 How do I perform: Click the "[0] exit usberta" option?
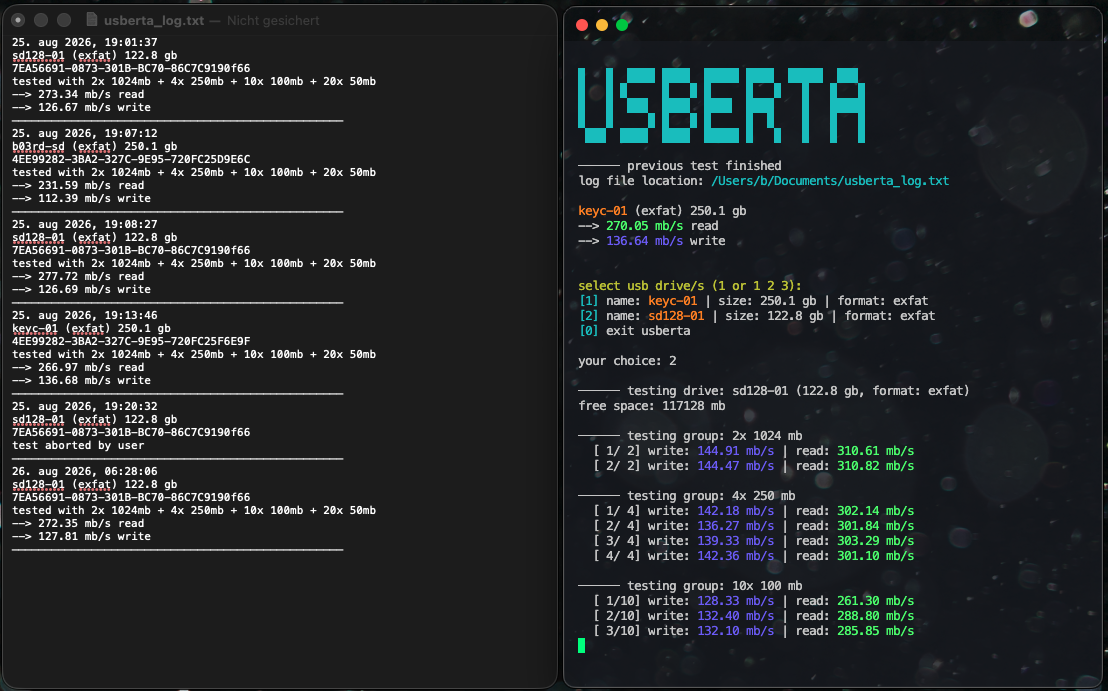(635, 331)
